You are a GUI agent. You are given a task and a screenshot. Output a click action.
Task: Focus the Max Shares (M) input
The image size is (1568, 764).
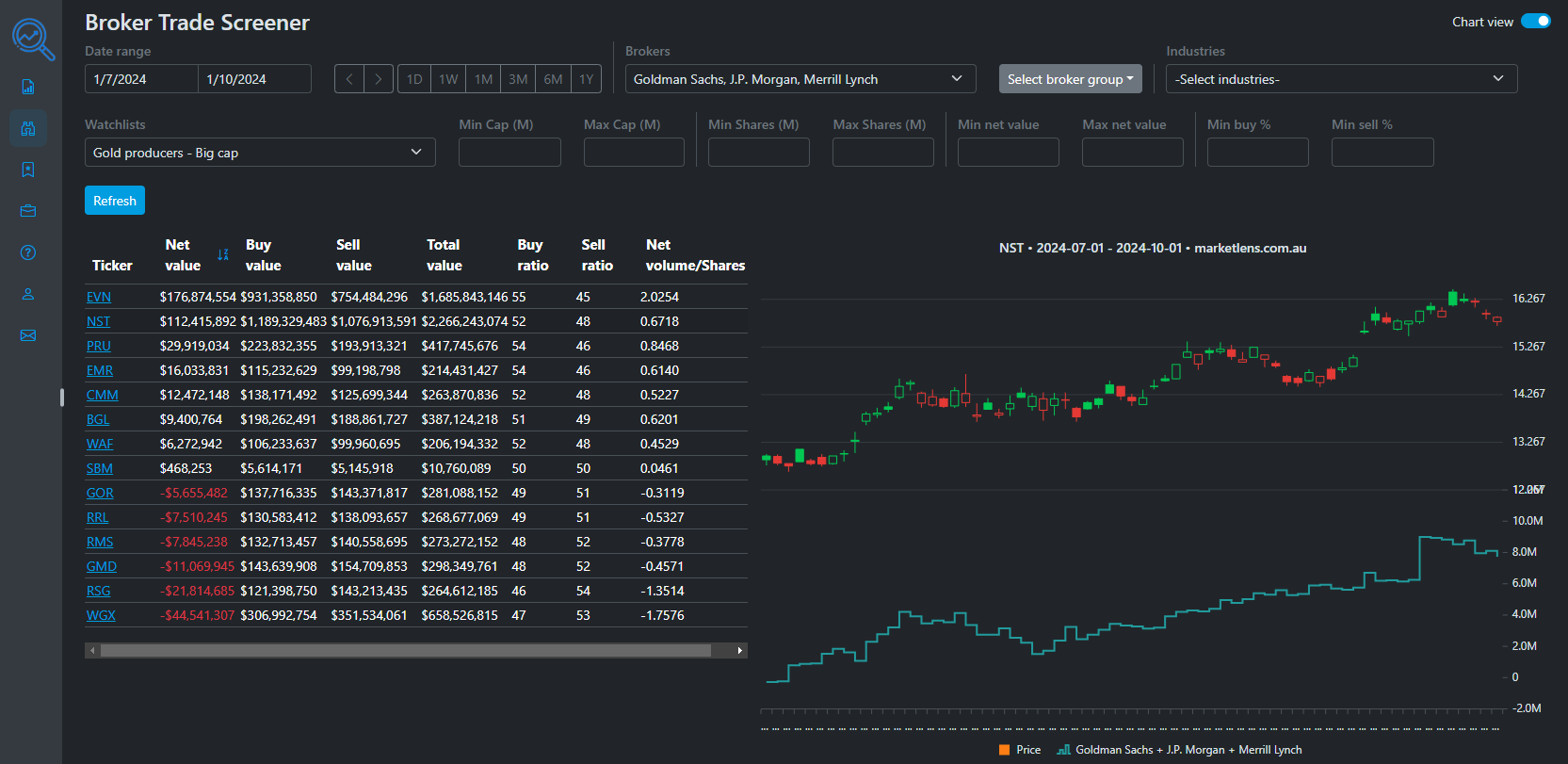[x=883, y=153]
